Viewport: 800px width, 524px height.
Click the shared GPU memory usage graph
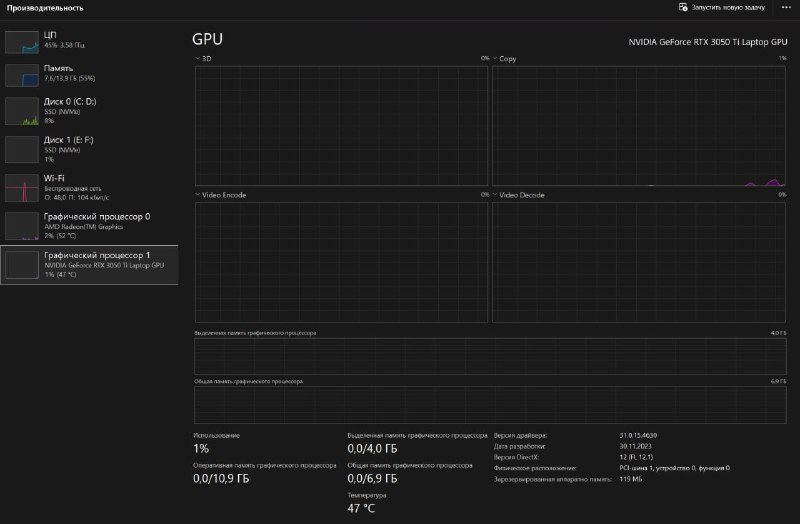coord(490,404)
